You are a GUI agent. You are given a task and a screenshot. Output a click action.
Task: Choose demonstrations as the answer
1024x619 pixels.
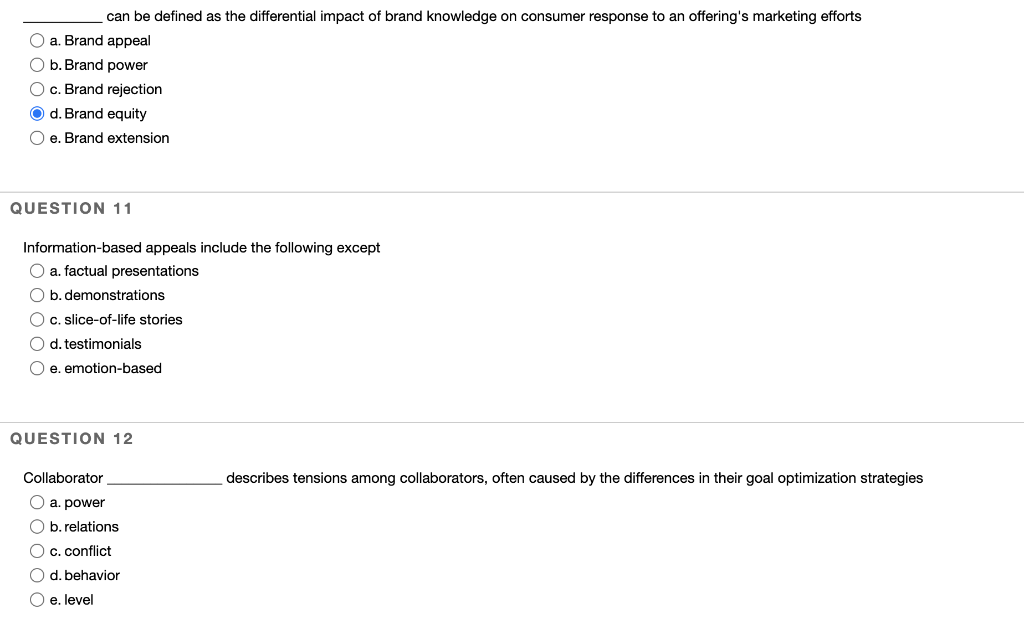[x=37, y=295]
